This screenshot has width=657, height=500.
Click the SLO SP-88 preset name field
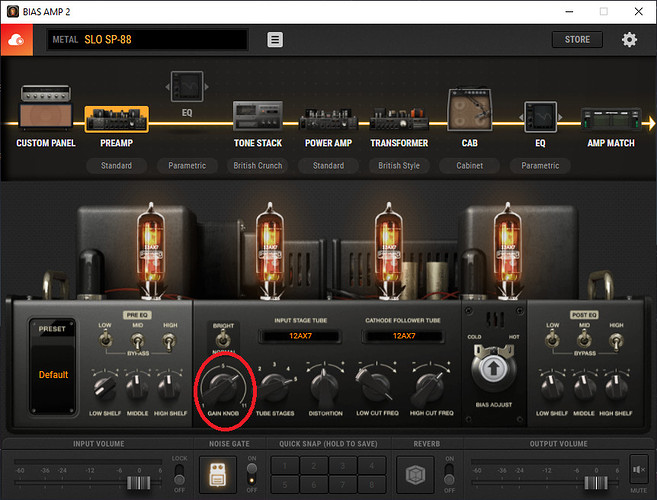click(x=147, y=40)
